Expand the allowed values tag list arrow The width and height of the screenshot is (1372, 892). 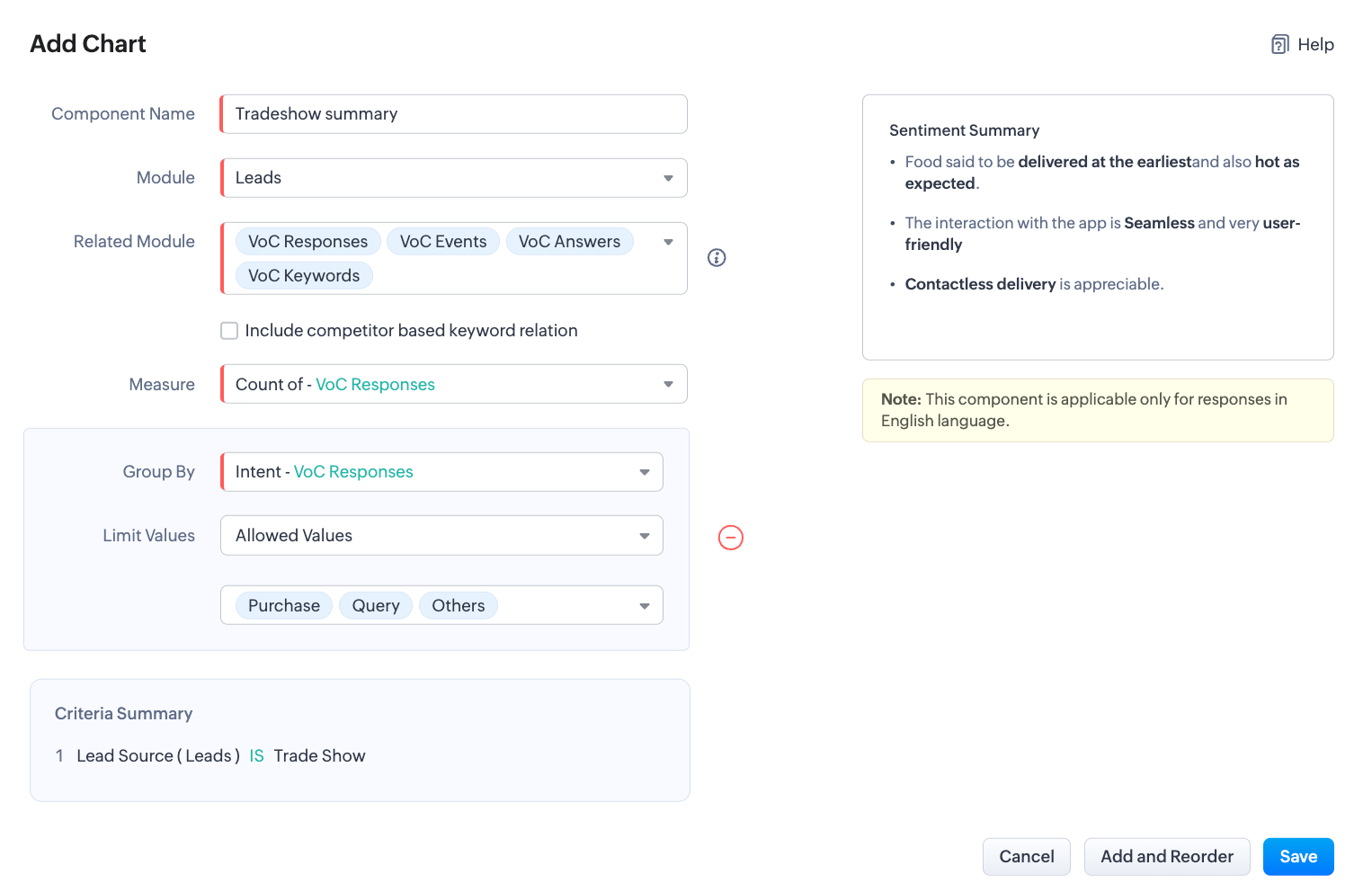(x=644, y=606)
